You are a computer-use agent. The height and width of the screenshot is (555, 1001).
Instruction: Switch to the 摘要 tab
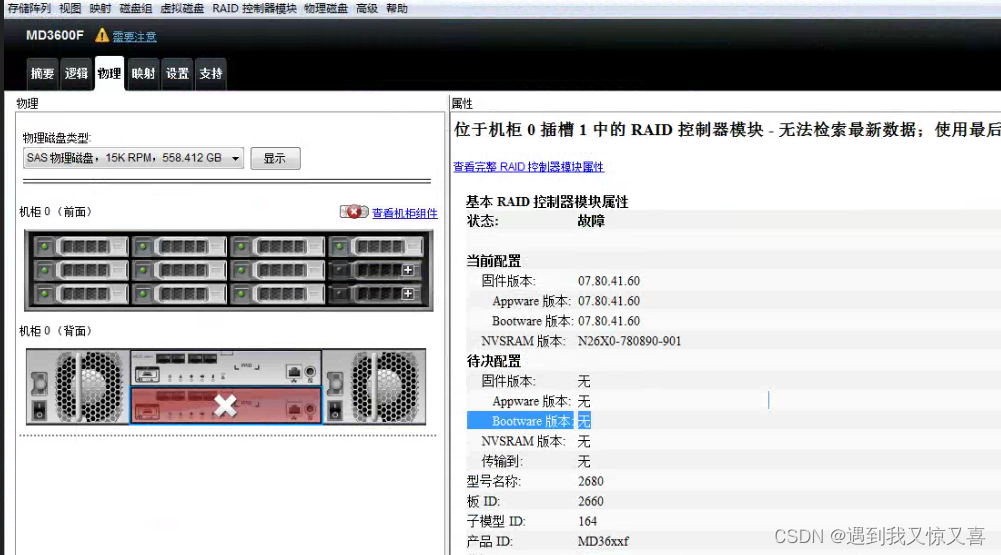click(x=43, y=73)
